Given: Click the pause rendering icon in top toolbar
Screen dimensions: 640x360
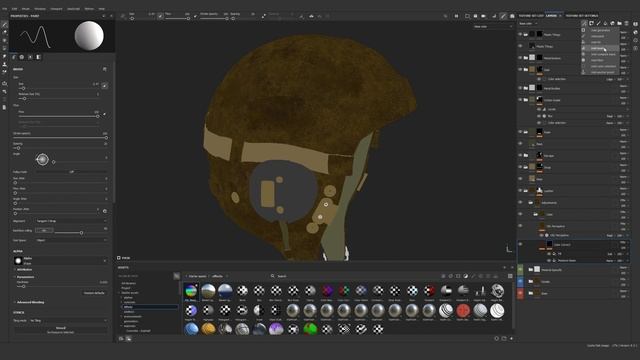Looking at the screenshot, I should (x=456, y=16).
